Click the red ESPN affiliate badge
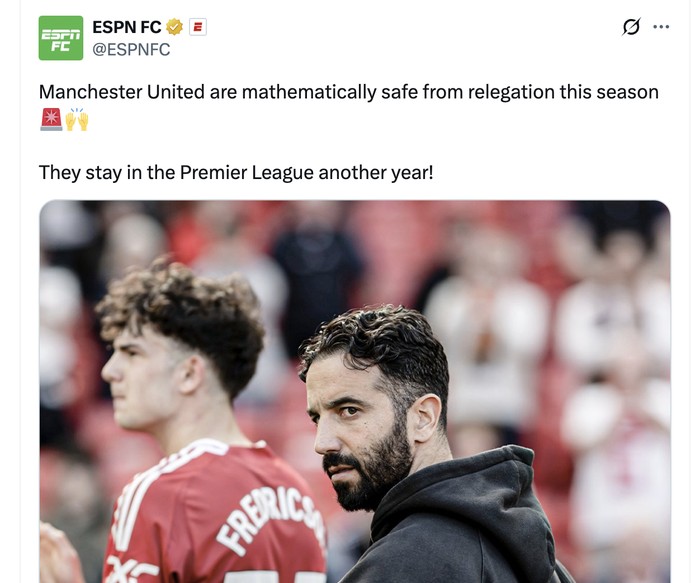The width and height of the screenshot is (700, 583). (198, 27)
